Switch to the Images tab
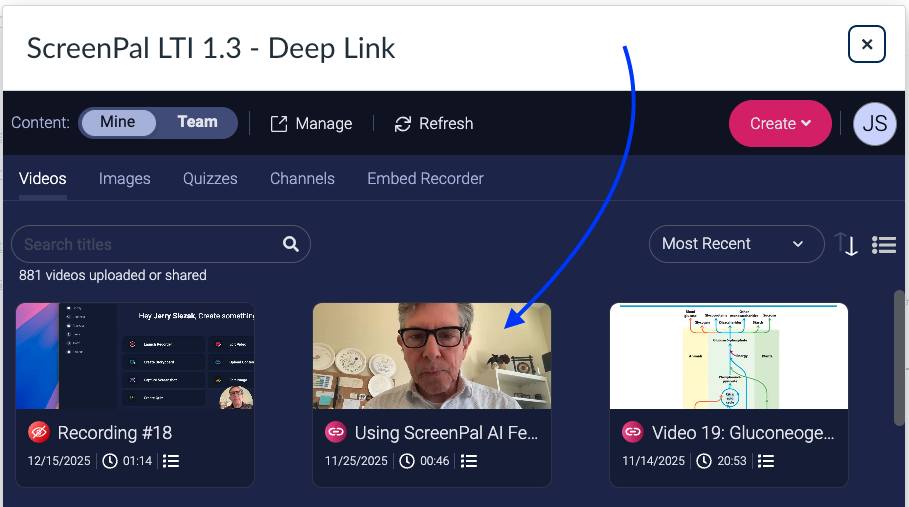The width and height of the screenshot is (909, 507). click(125, 178)
